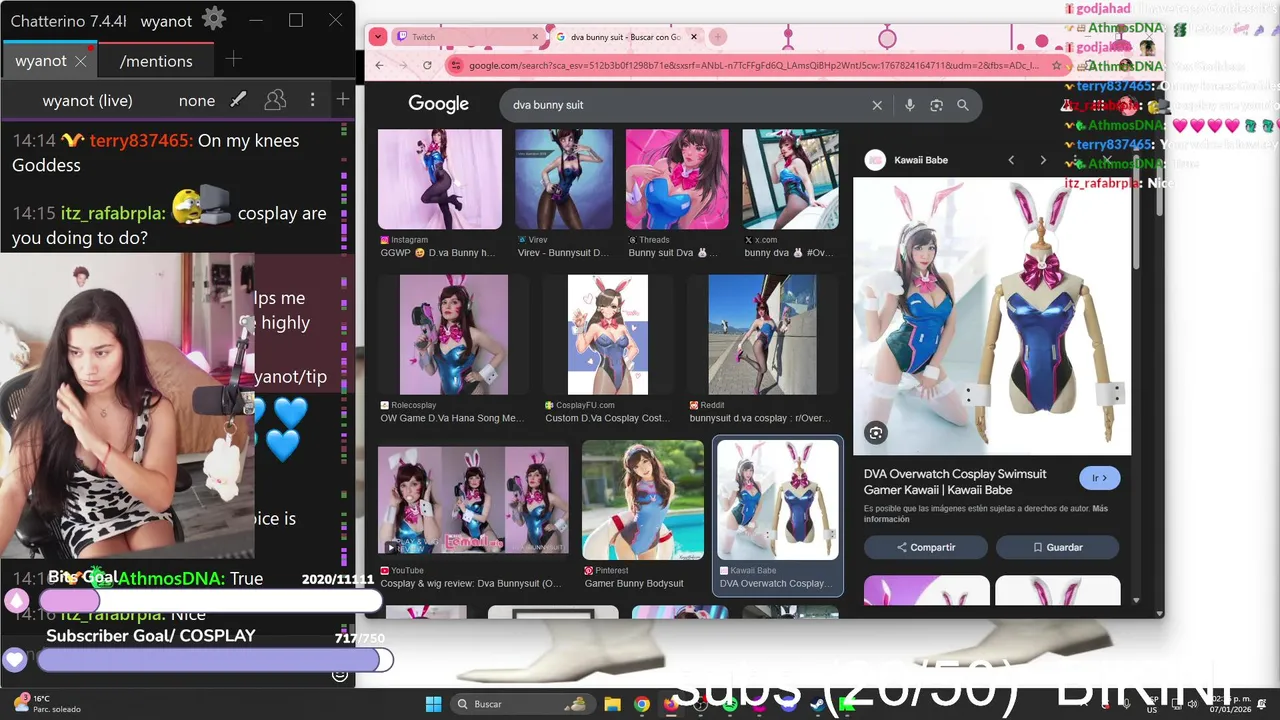Open Rolecosplay OW Game D.Va result

[454, 349]
